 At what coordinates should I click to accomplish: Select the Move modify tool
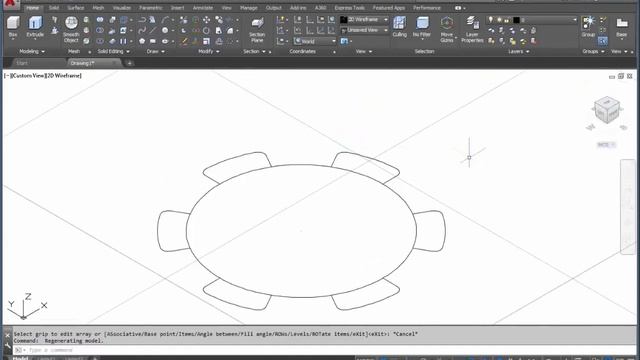point(207,20)
